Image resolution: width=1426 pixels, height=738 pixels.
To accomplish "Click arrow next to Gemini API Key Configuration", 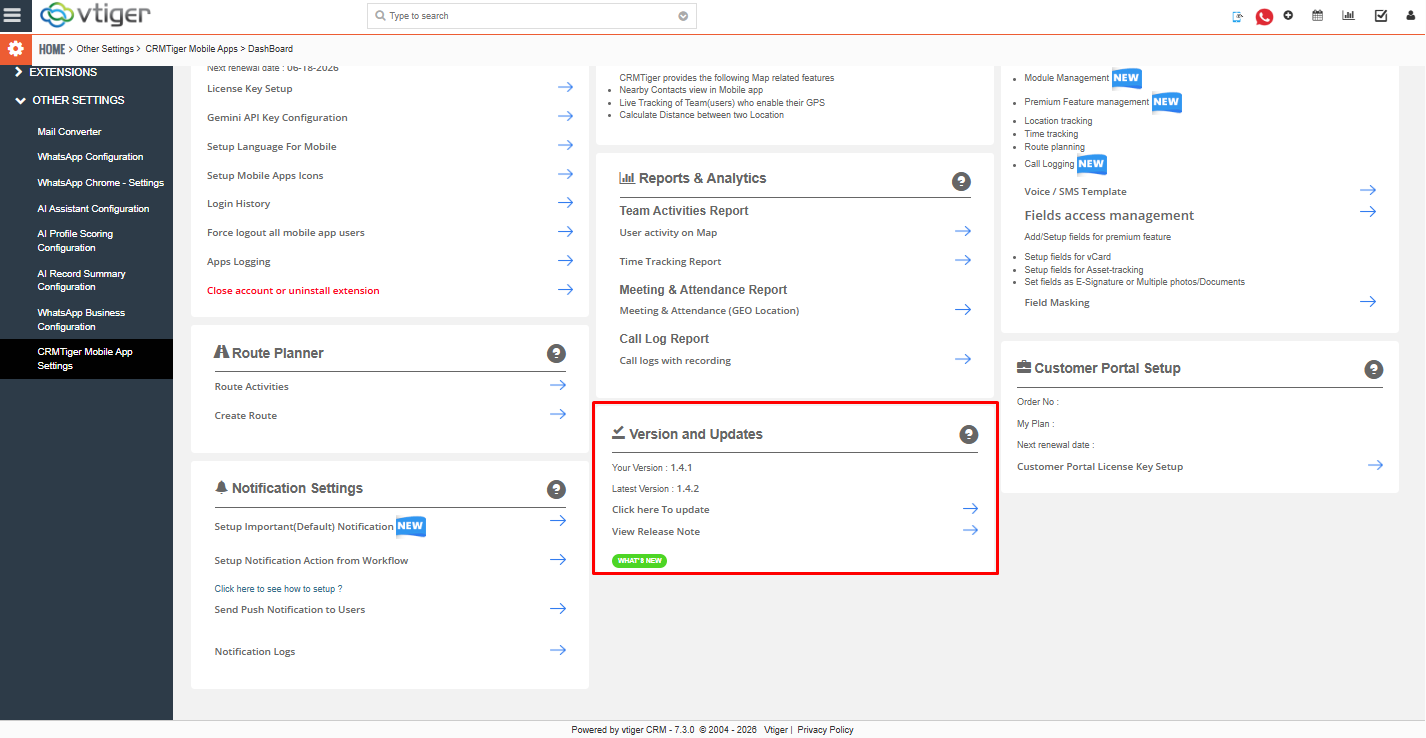I will (x=565, y=116).
